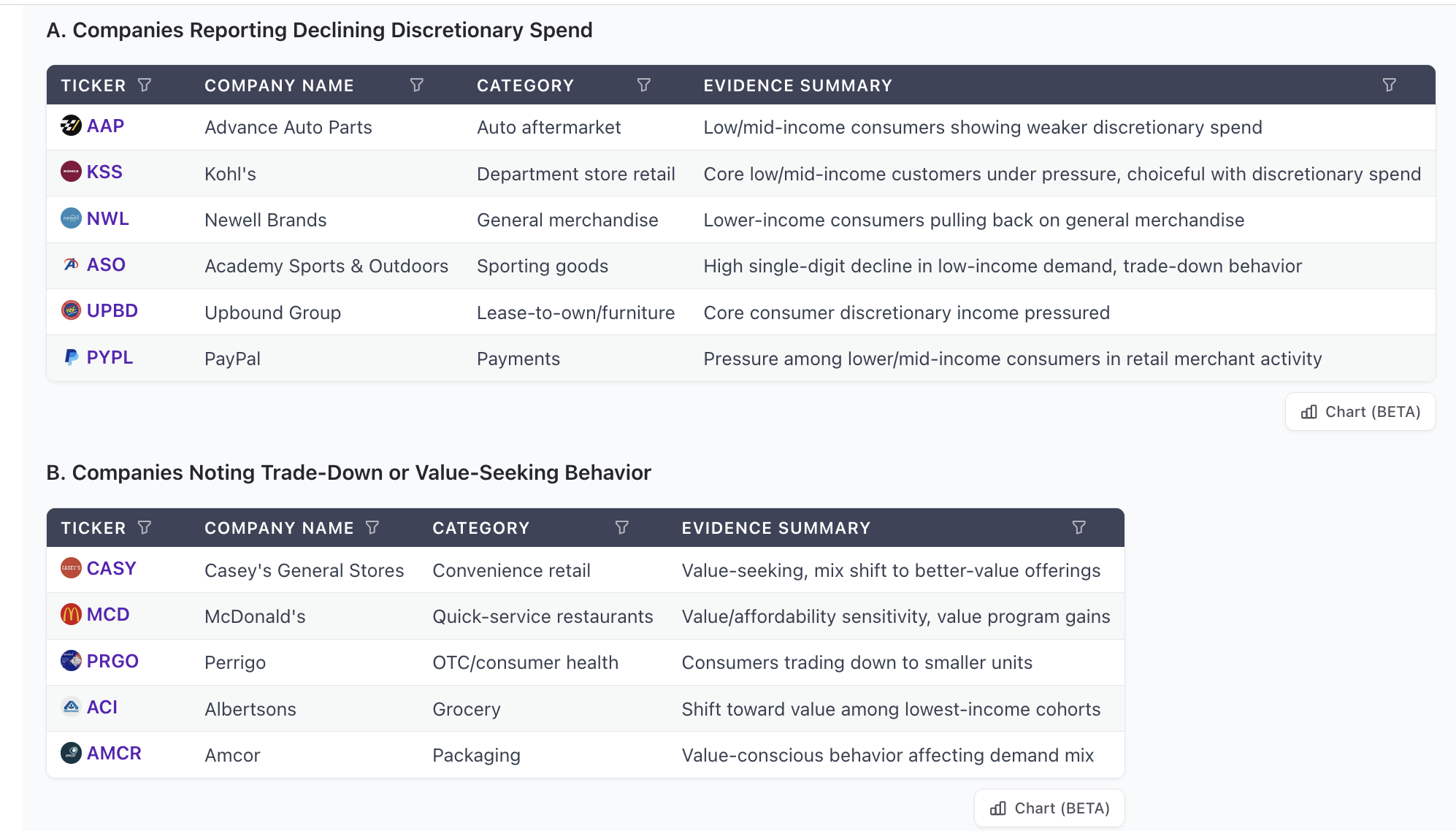
Task: Click the filter icon beside first TICKER header
Action: (145, 85)
